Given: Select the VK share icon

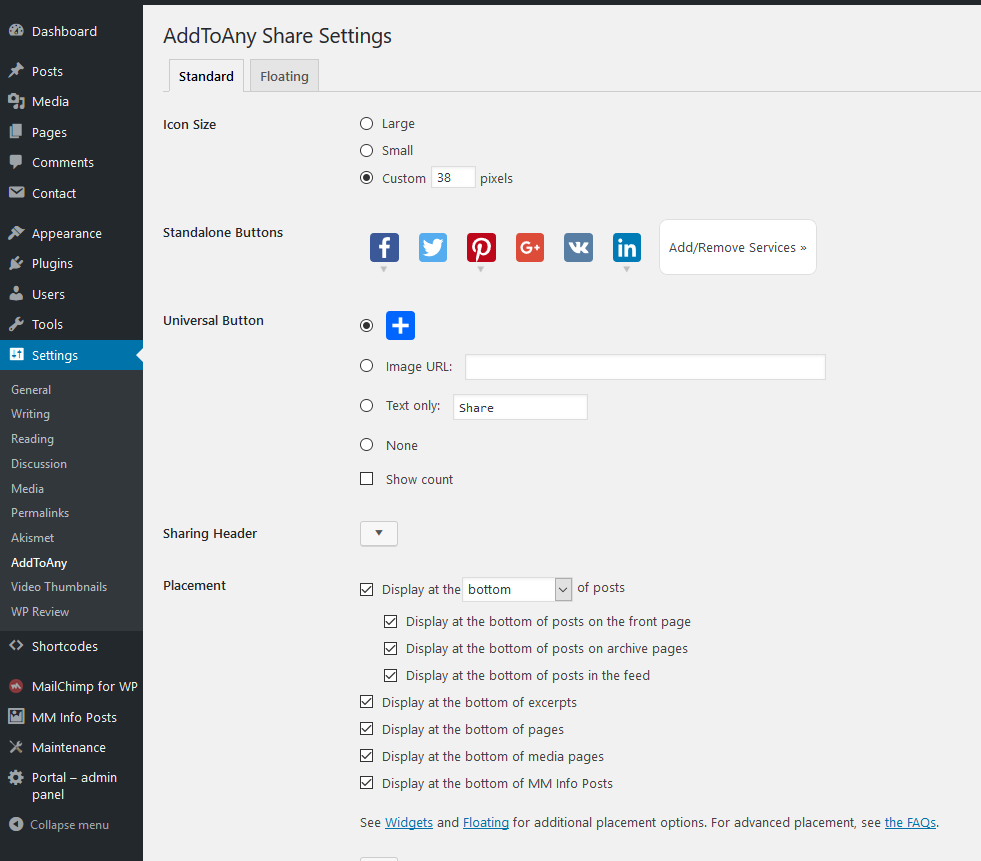Looking at the screenshot, I should tap(578, 247).
